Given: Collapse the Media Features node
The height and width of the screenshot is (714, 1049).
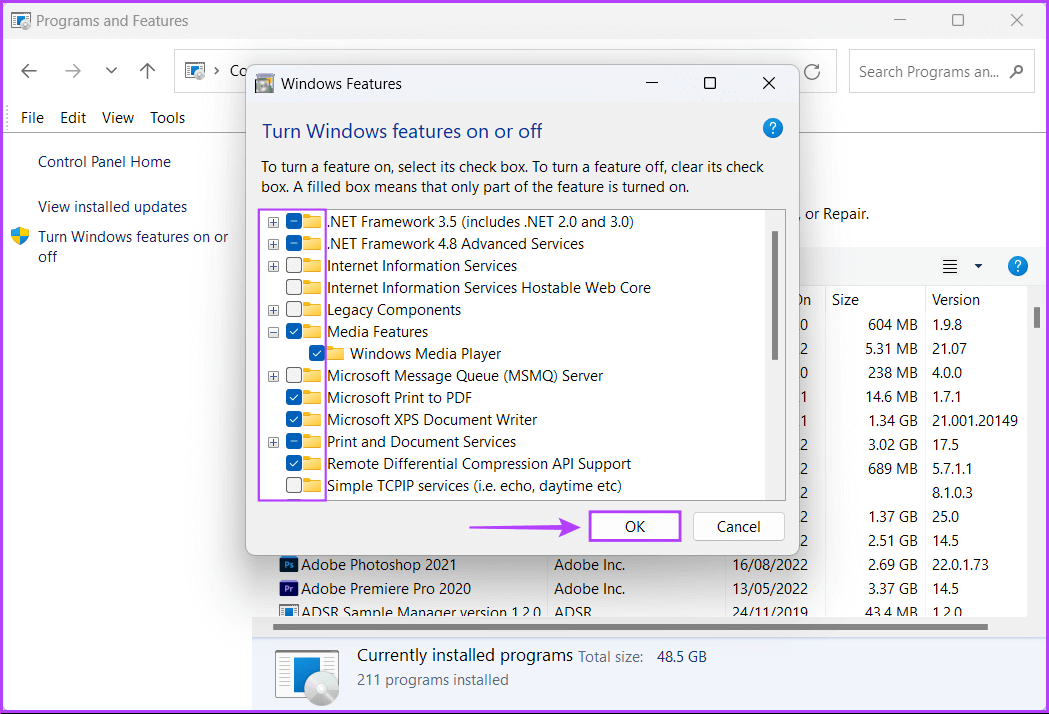Looking at the screenshot, I should 273,332.
